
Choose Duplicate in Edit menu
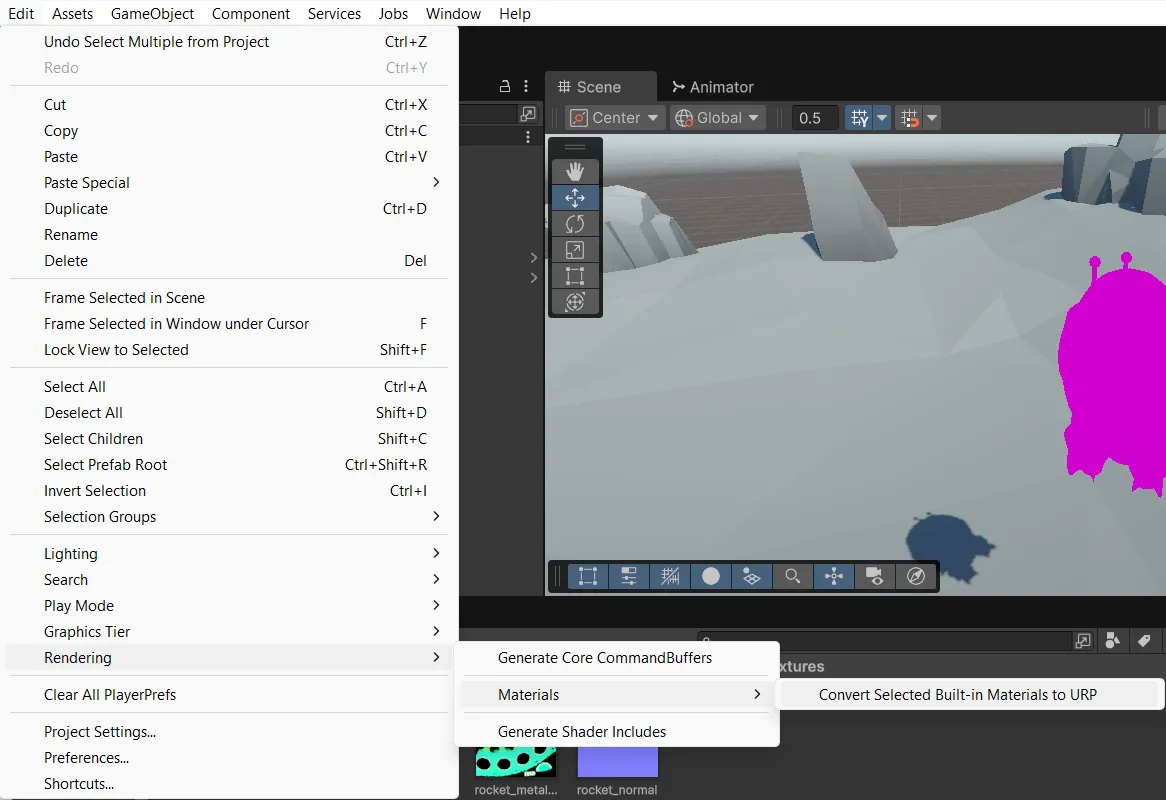(x=229, y=209)
